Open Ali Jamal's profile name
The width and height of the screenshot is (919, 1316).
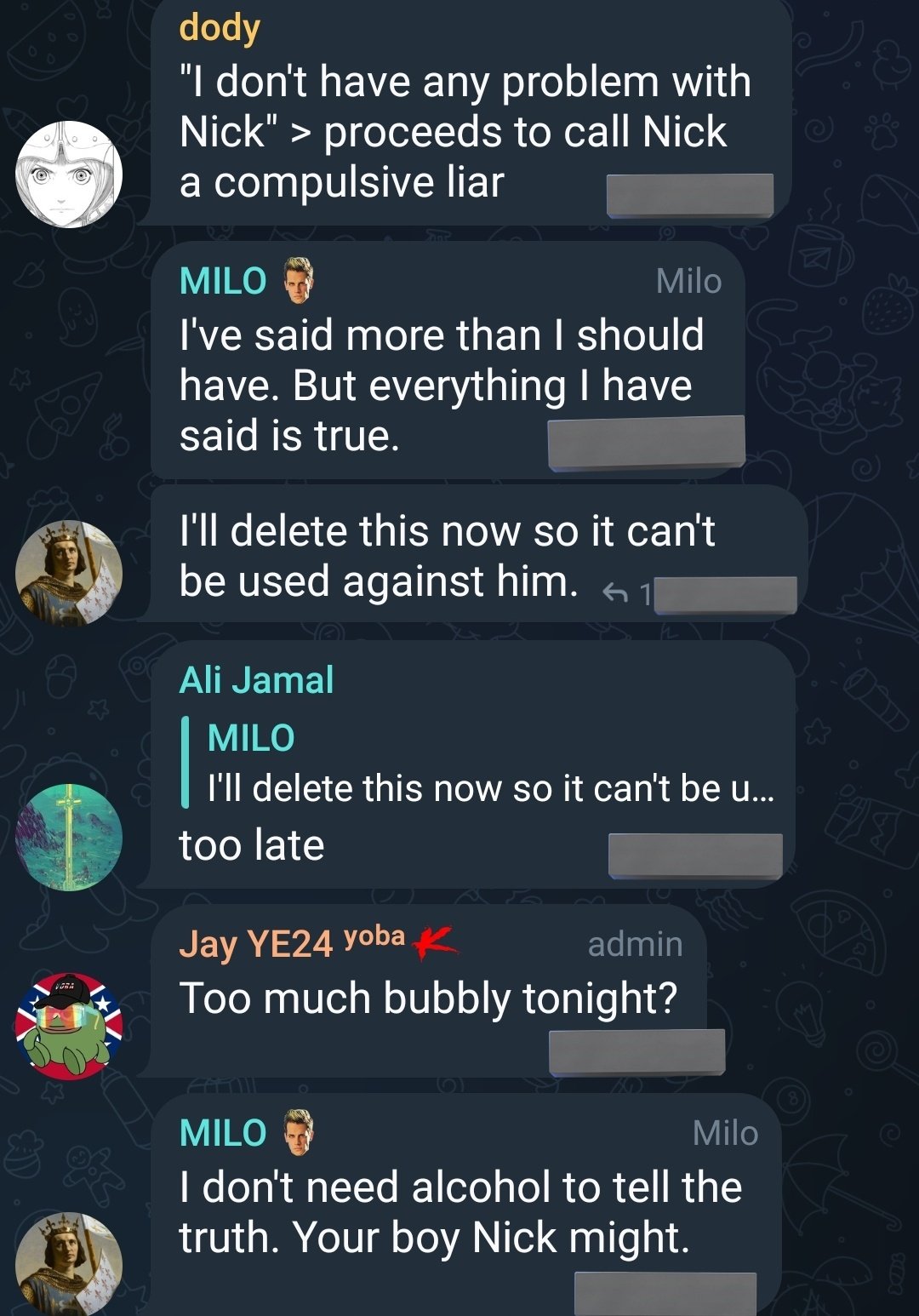pyautogui.click(x=256, y=680)
